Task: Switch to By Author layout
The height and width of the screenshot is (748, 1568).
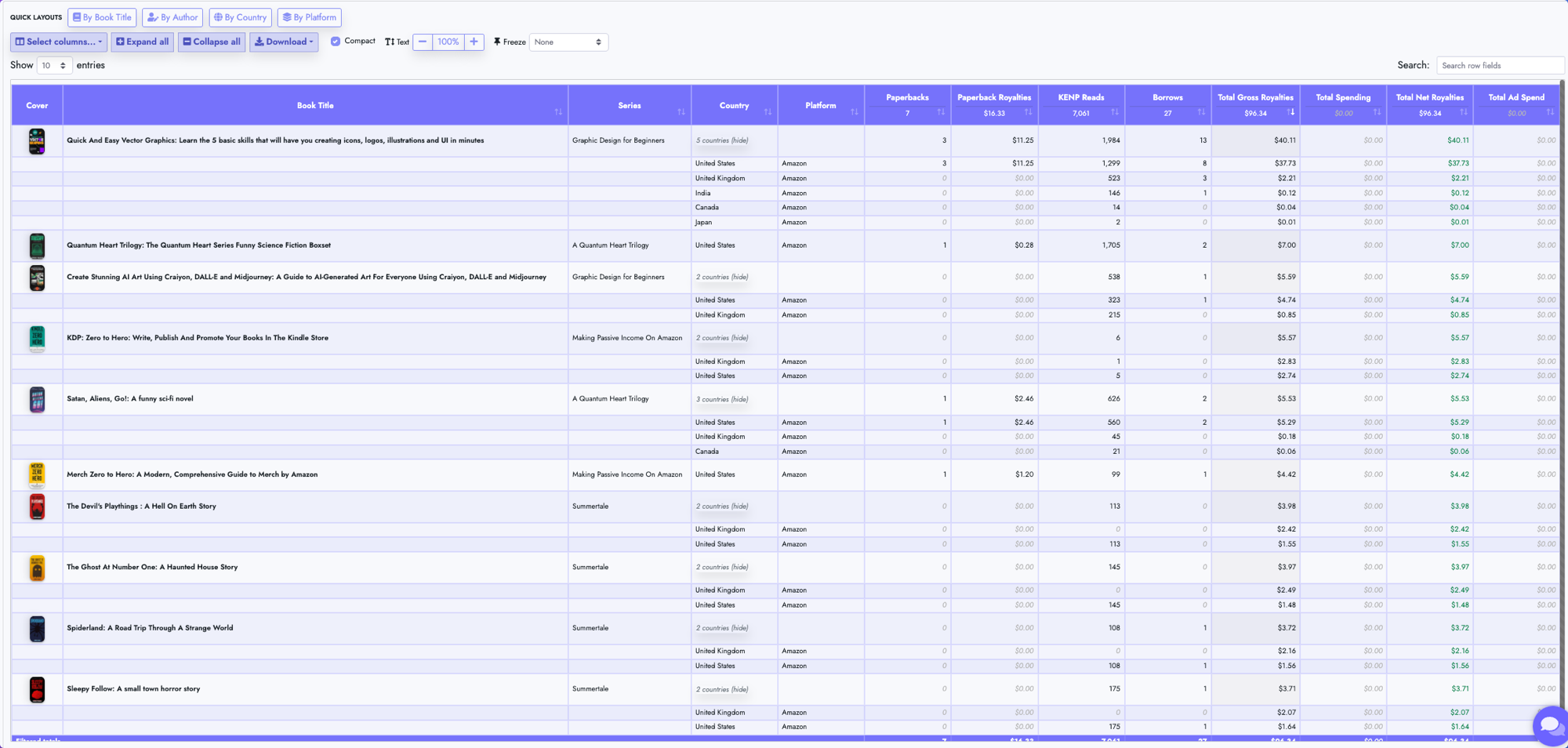Action: pyautogui.click(x=172, y=17)
